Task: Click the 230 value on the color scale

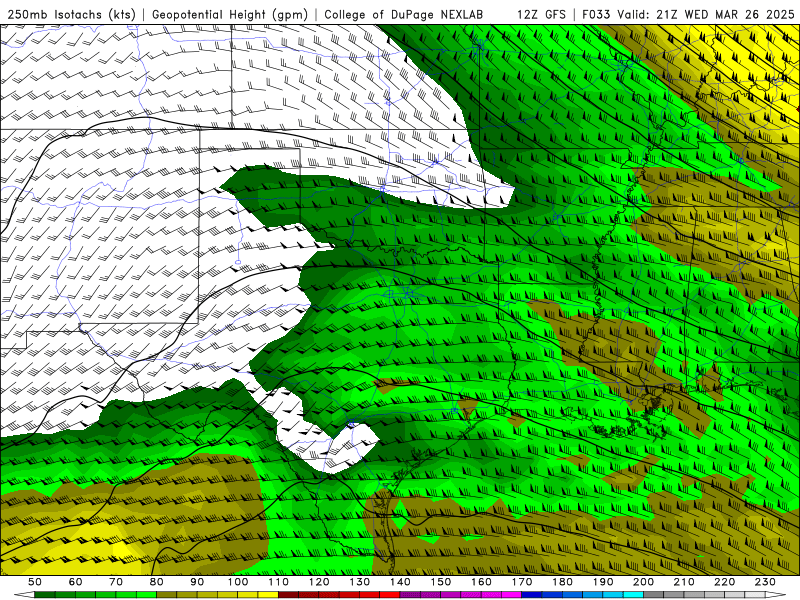Action: (765, 582)
